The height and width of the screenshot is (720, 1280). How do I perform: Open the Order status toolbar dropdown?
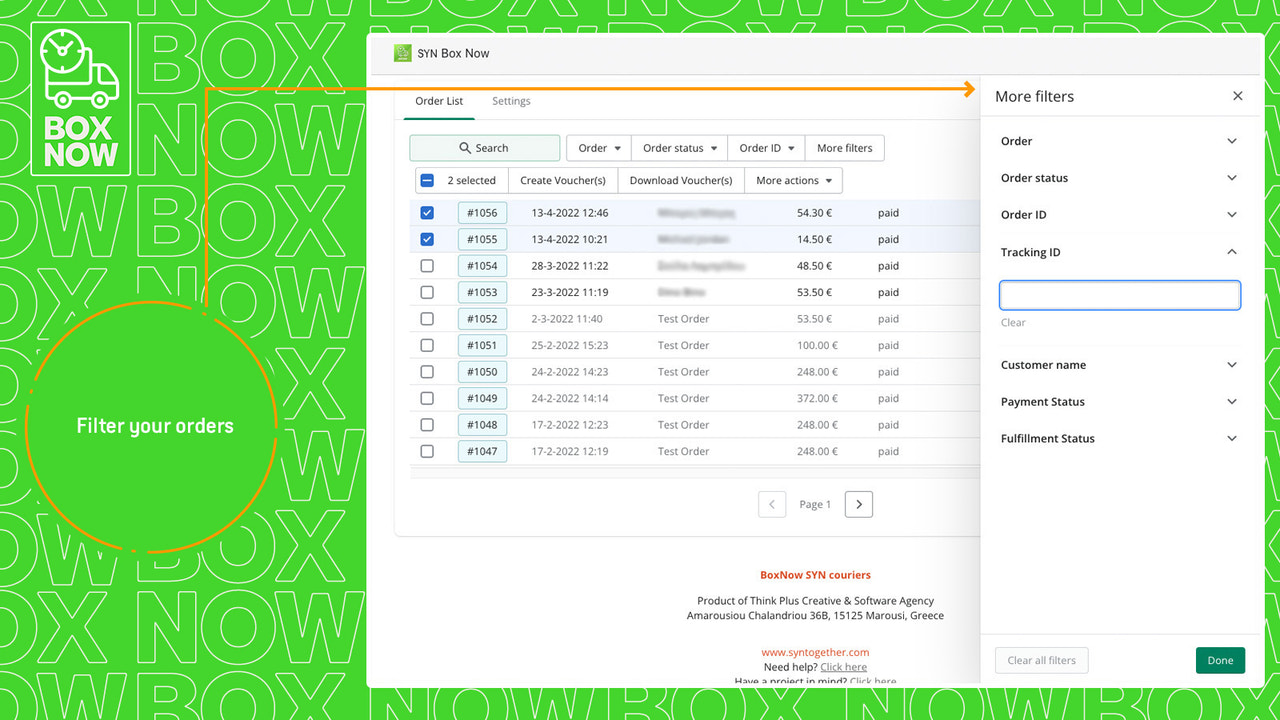coord(680,148)
